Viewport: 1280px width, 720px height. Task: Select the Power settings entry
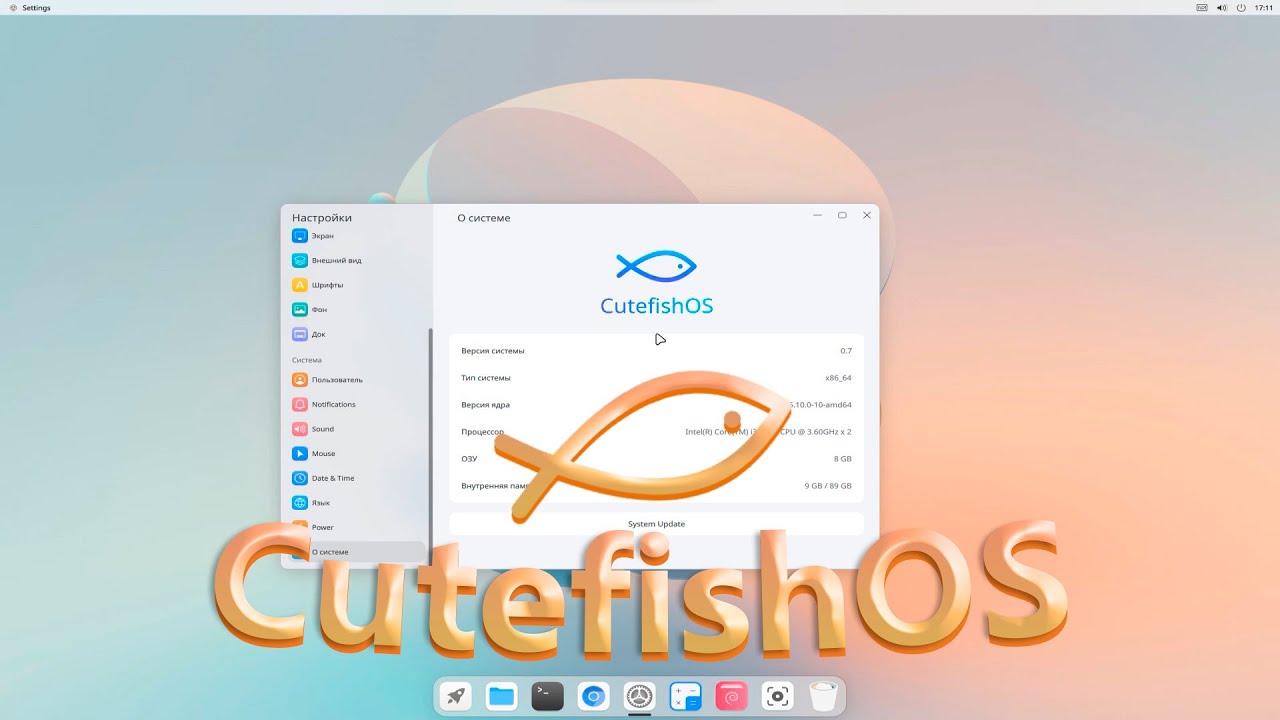358,527
